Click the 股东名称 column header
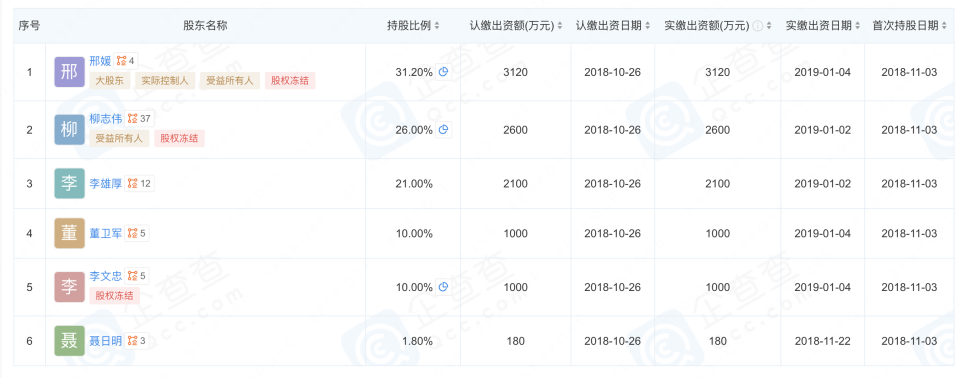 206,26
